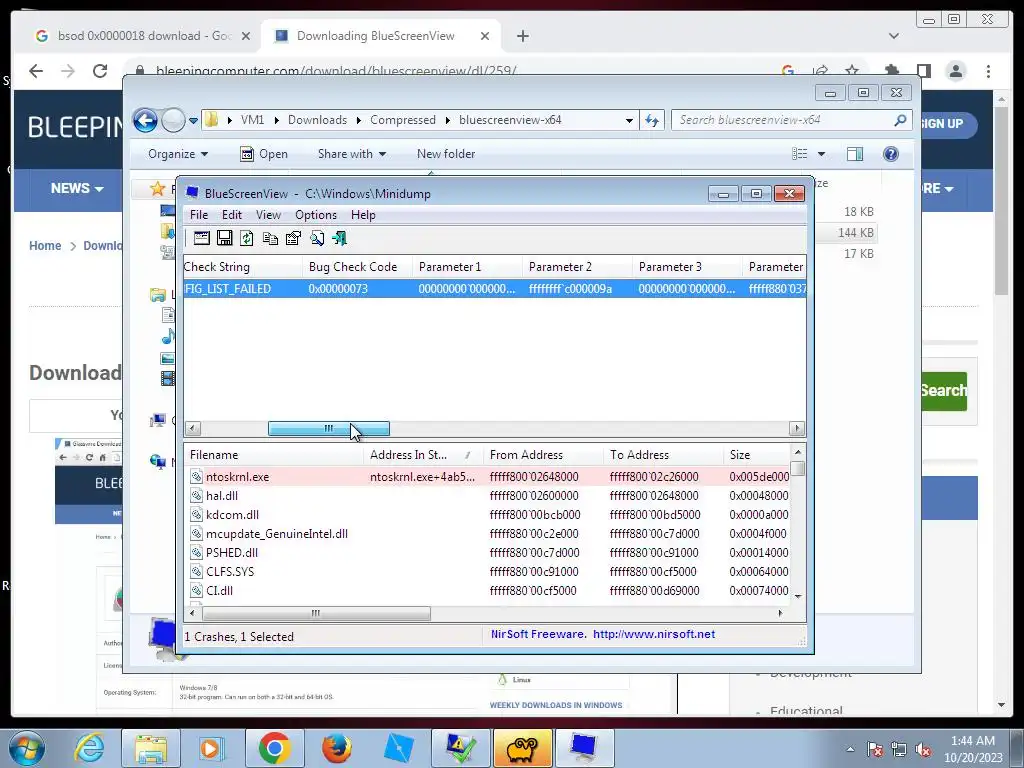Open the View menu in BlueScreenView

(x=268, y=215)
